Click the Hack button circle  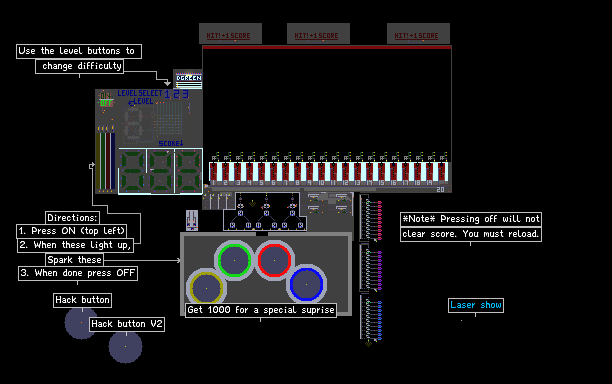coord(81,323)
